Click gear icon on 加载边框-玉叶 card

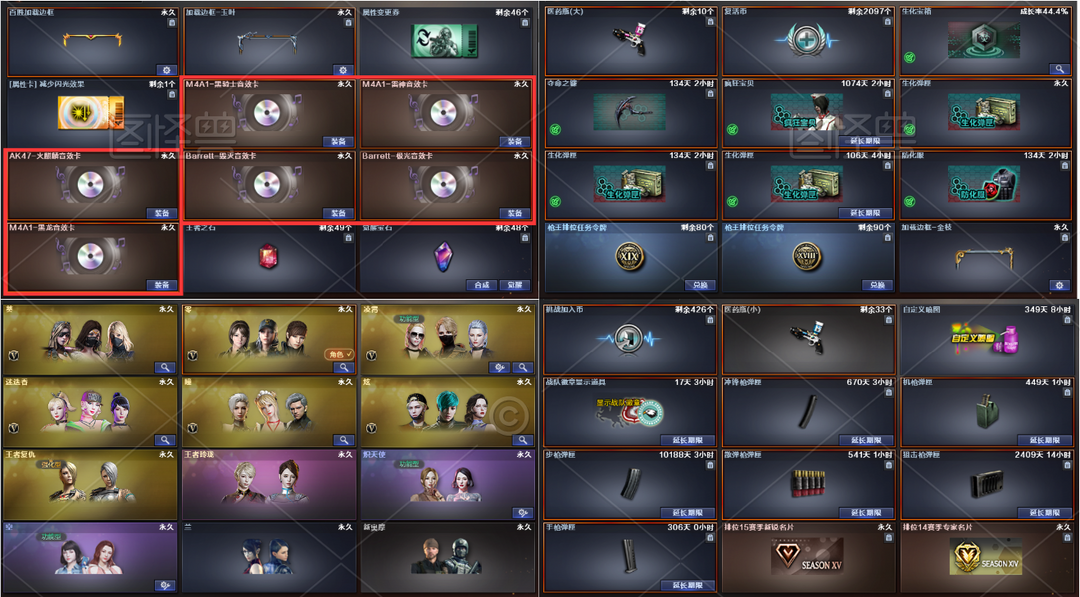[343, 70]
